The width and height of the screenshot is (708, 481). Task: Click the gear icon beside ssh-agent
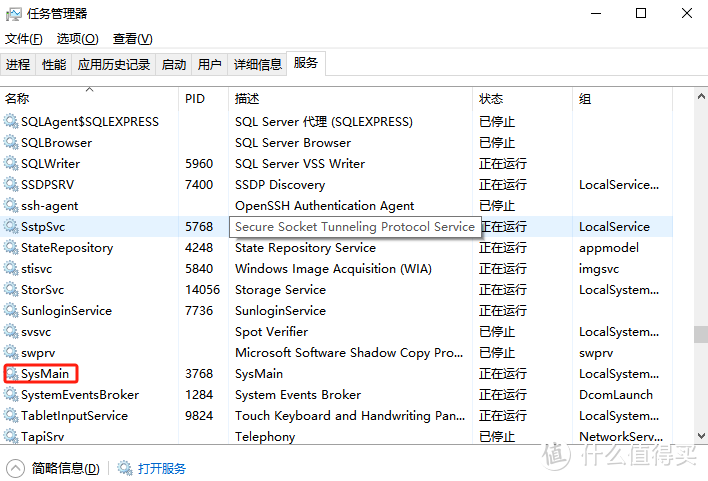pyautogui.click(x=11, y=205)
